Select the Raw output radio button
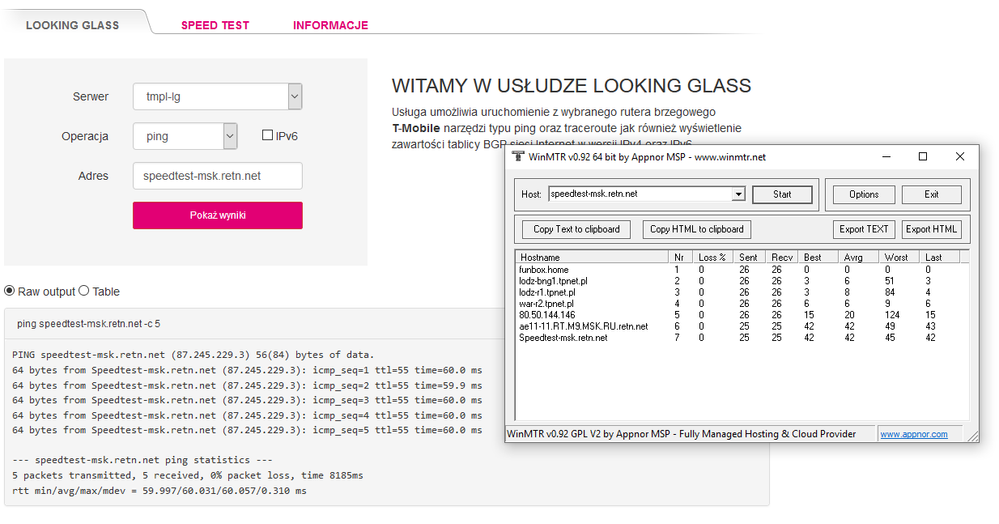The width and height of the screenshot is (999, 524). click(x=11, y=292)
